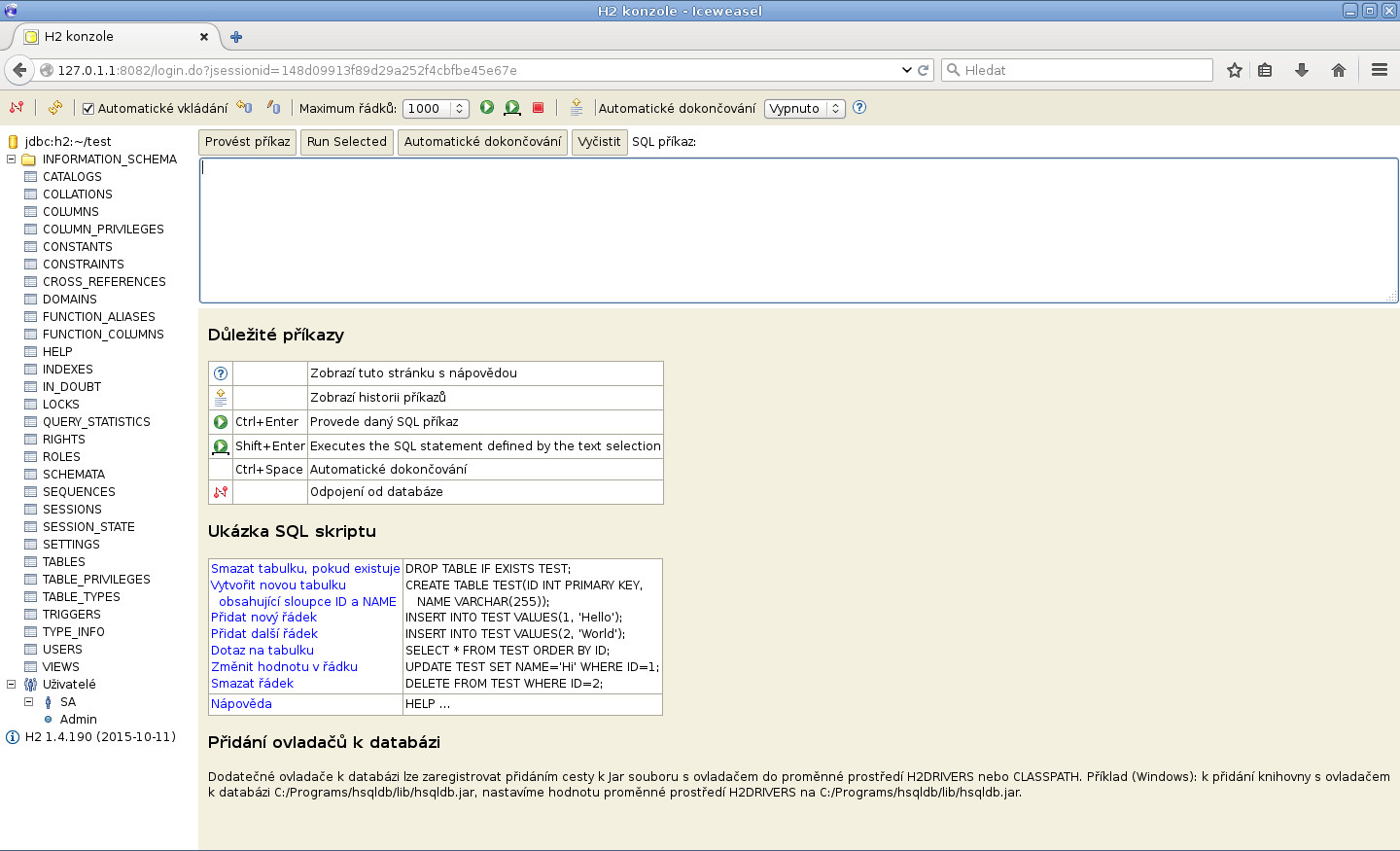This screenshot has width=1400, height=851.
Task: Click the Run Selected icon in toolbar
Action: point(512,108)
